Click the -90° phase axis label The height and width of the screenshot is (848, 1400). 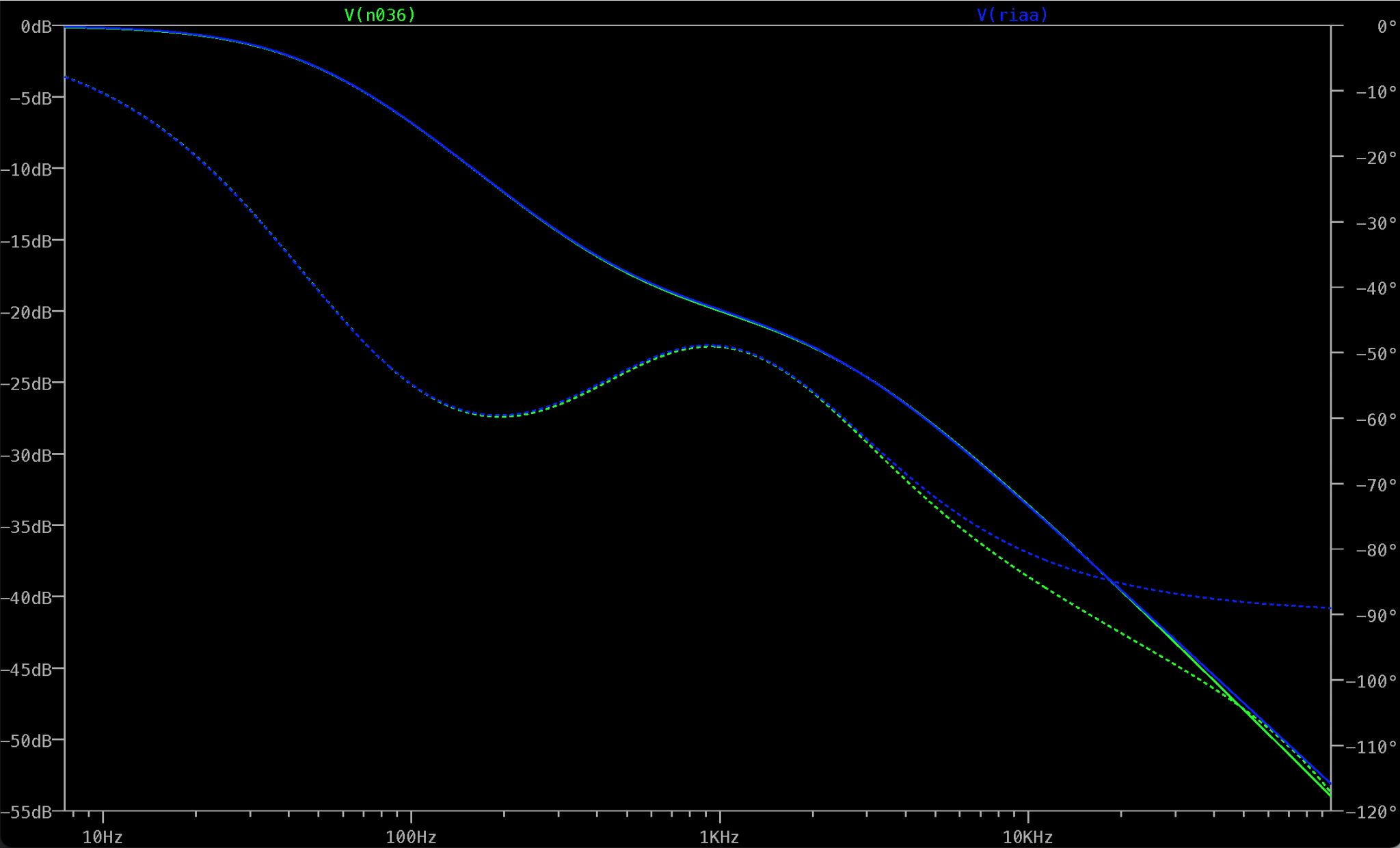1376,616
